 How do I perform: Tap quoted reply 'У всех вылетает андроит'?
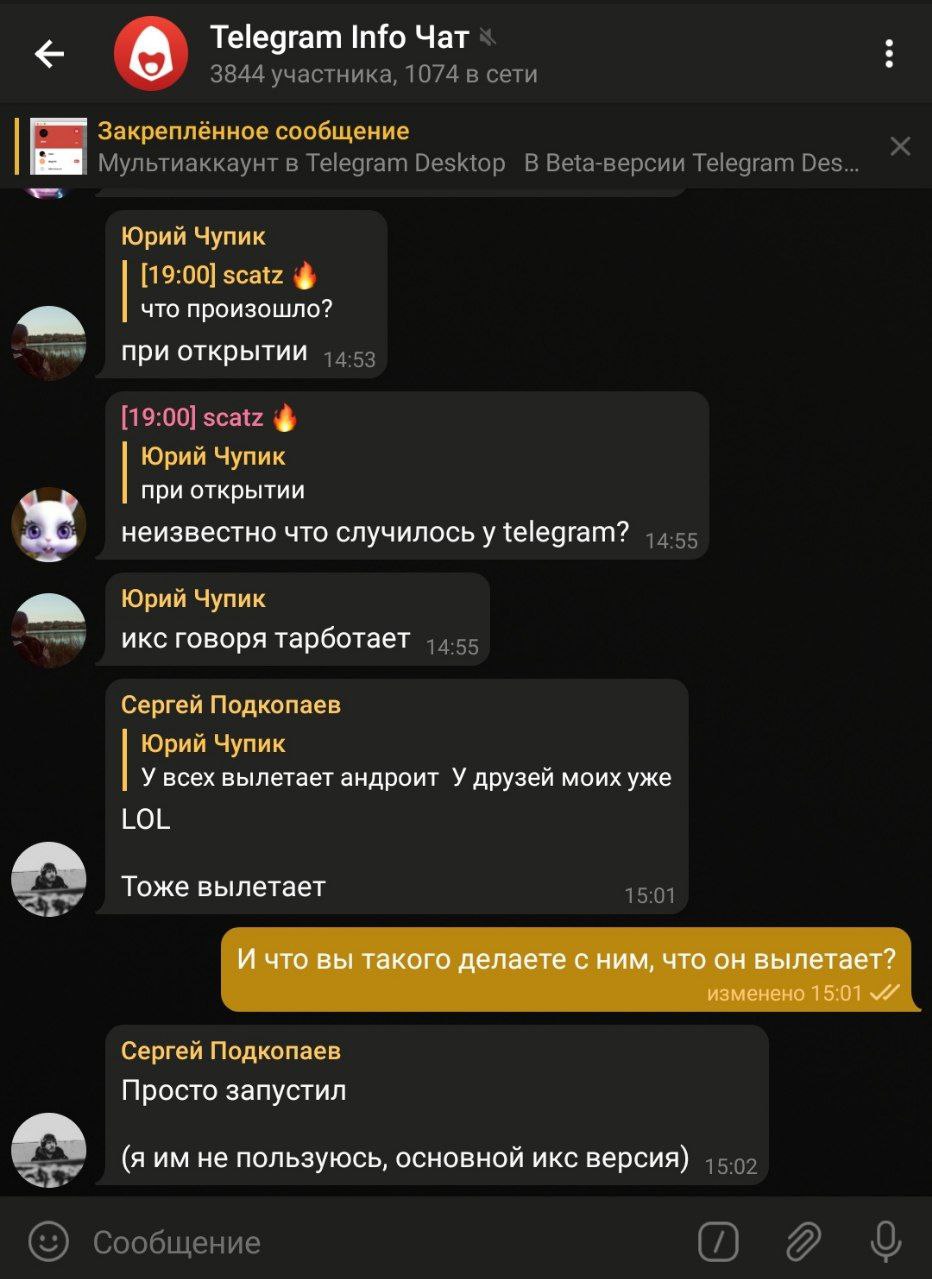[397, 760]
